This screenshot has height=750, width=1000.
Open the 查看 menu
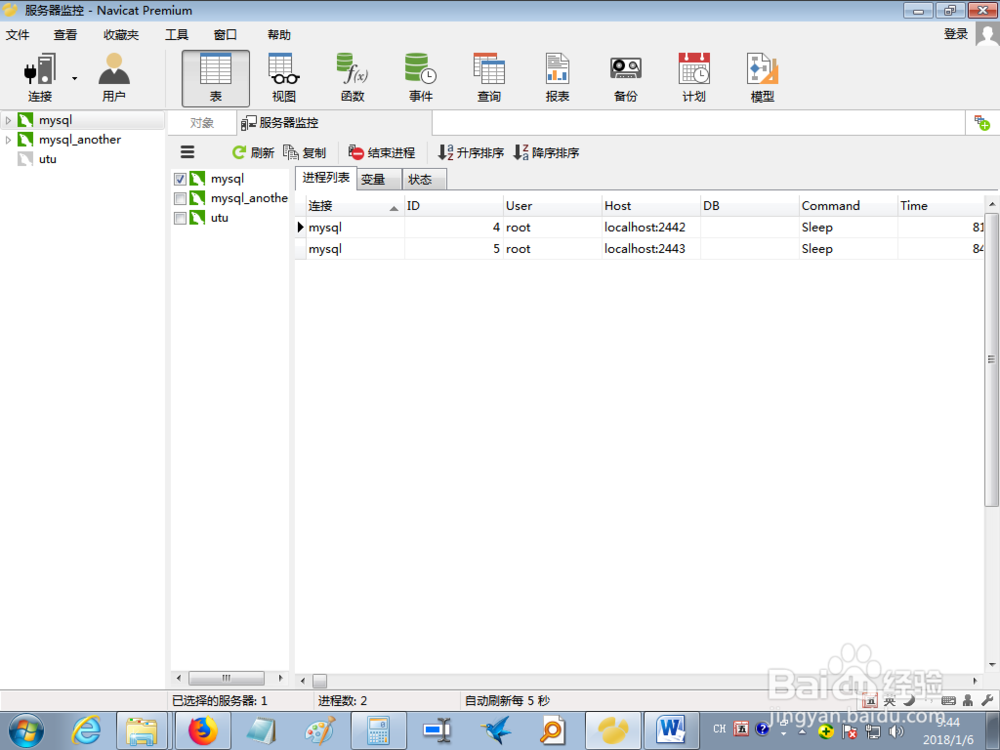point(65,34)
